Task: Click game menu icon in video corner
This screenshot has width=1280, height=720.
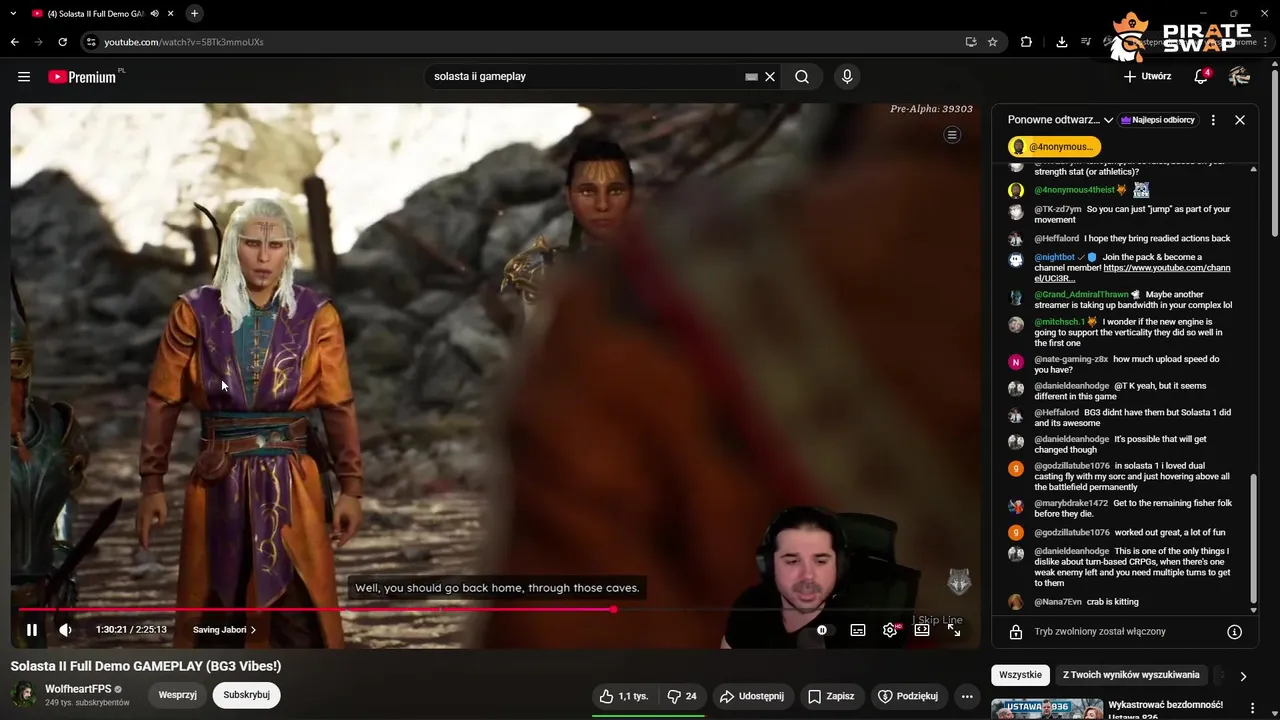Action: pyautogui.click(x=952, y=134)
